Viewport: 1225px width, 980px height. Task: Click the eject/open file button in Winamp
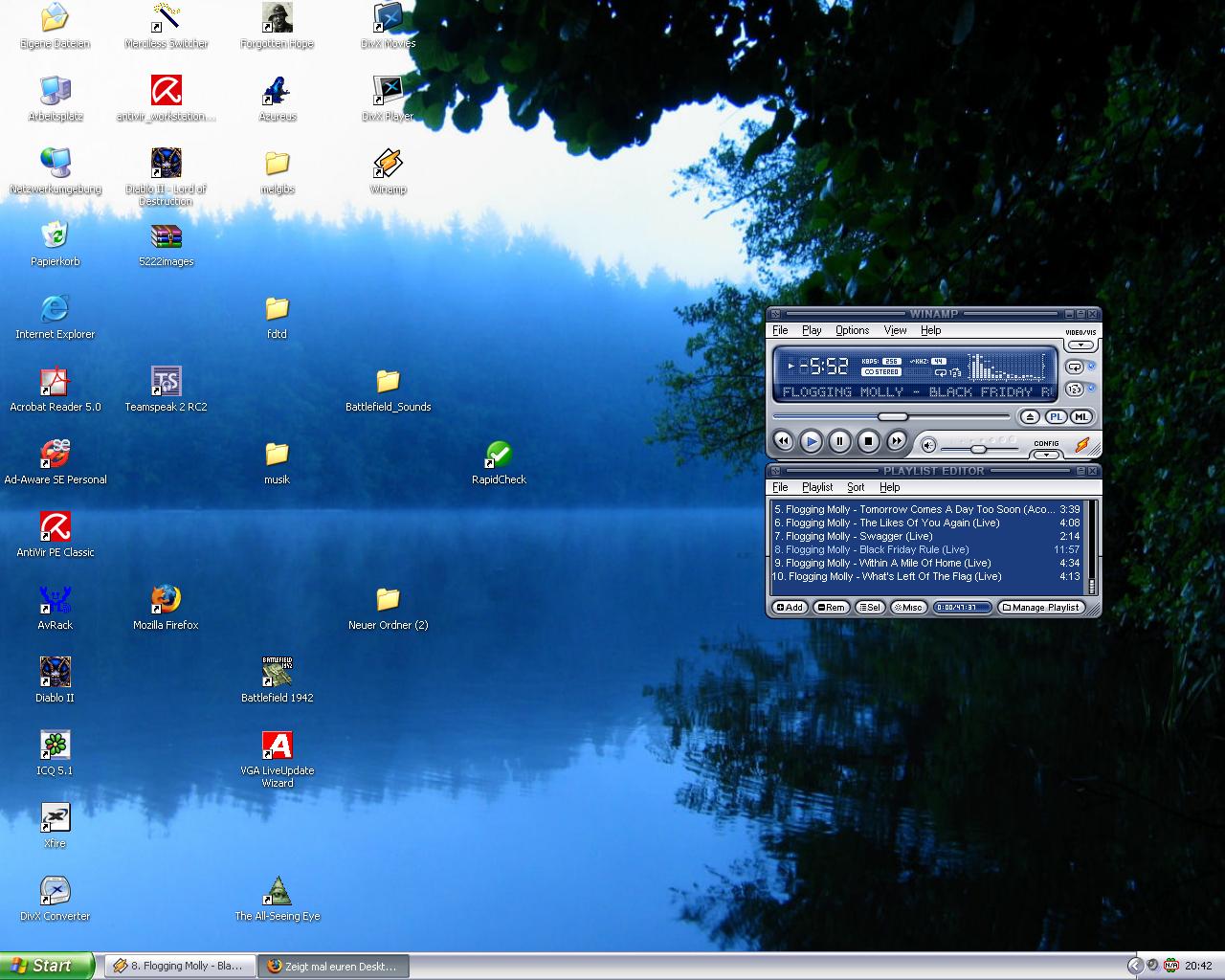[1030, 416]
